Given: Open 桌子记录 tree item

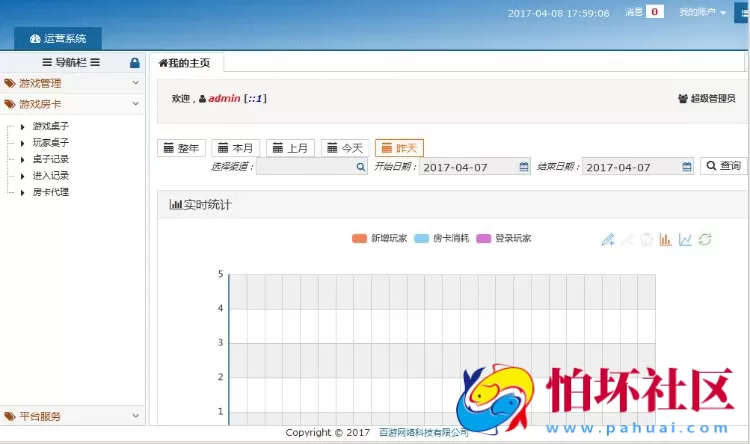Looking at the screenshot, I should (x=51, y=159).
